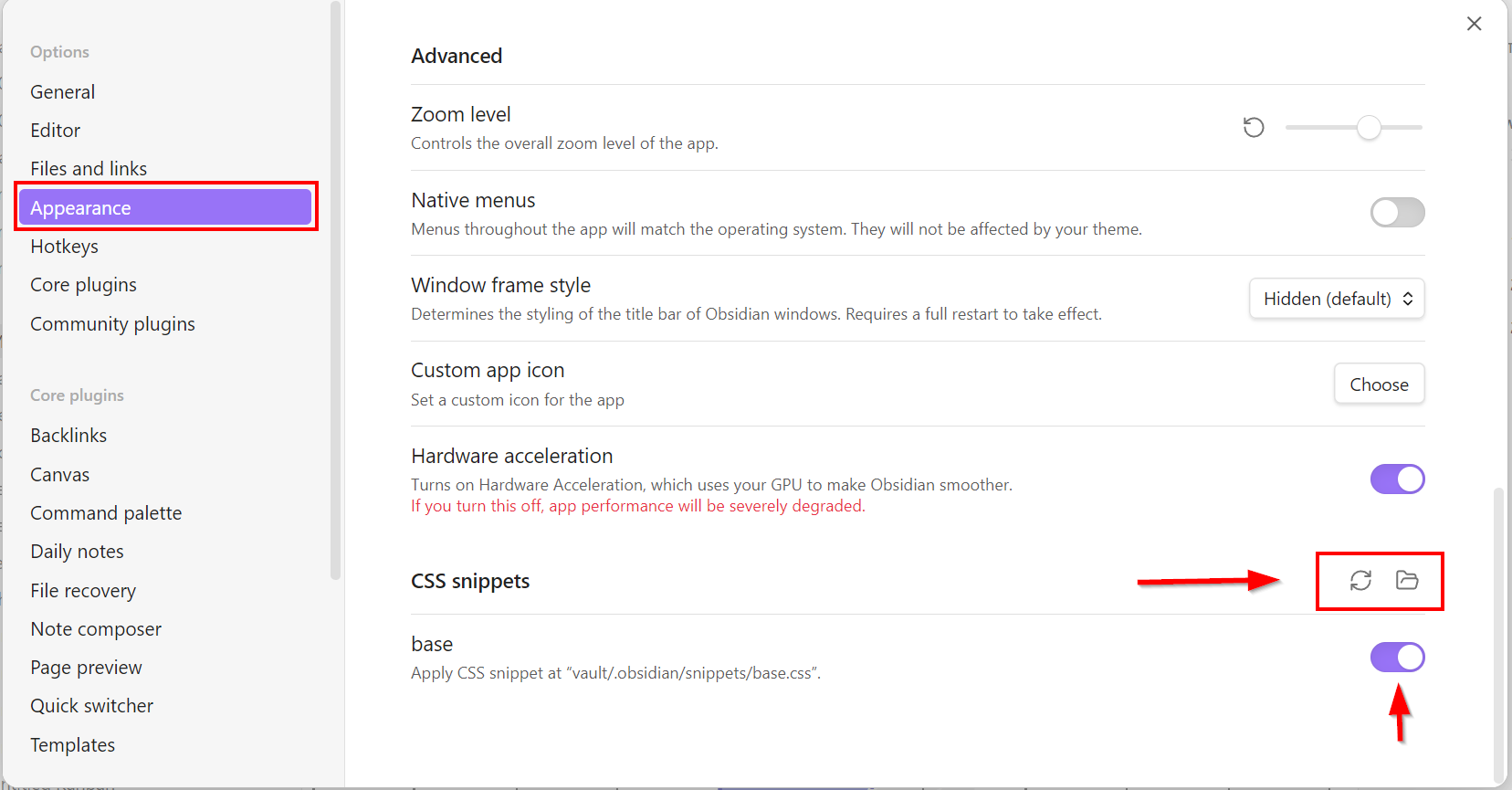The image size is (1512, 790).
Task: Click the sidebar vertical scrollbar
Action: (x=335, y=292)
